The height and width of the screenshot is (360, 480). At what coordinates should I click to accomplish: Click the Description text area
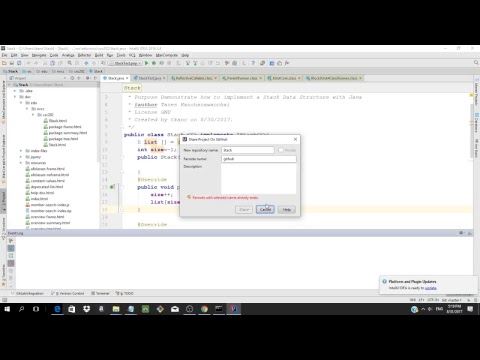(259, 179)
